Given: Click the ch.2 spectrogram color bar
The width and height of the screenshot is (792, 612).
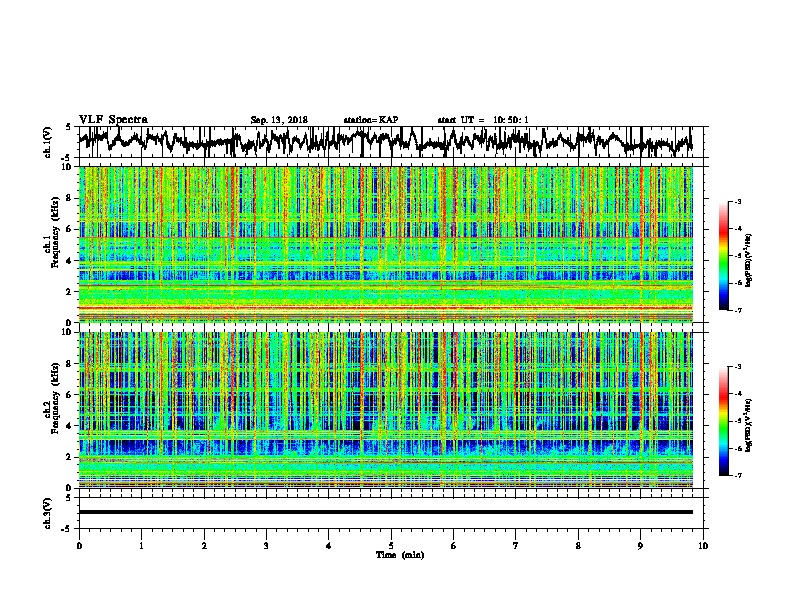Looking at the screenshot, I should [x=723, y=421].
